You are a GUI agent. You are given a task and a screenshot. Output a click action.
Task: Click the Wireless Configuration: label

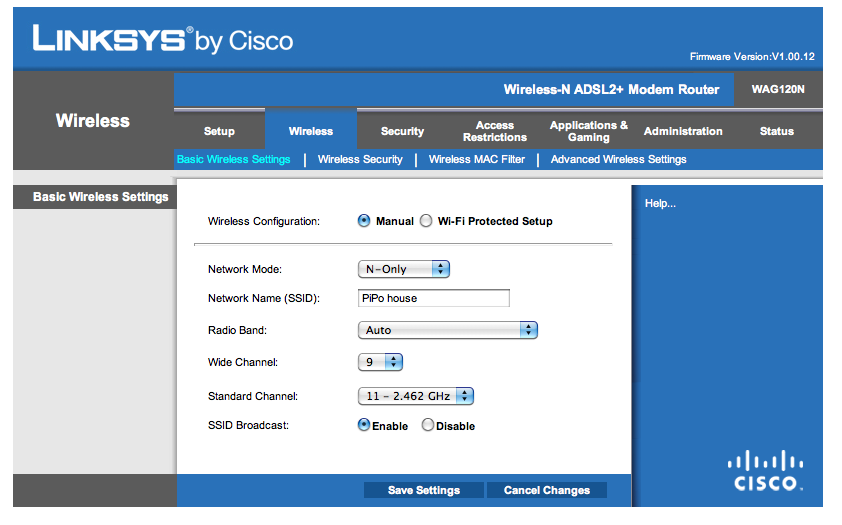[264, 221]
